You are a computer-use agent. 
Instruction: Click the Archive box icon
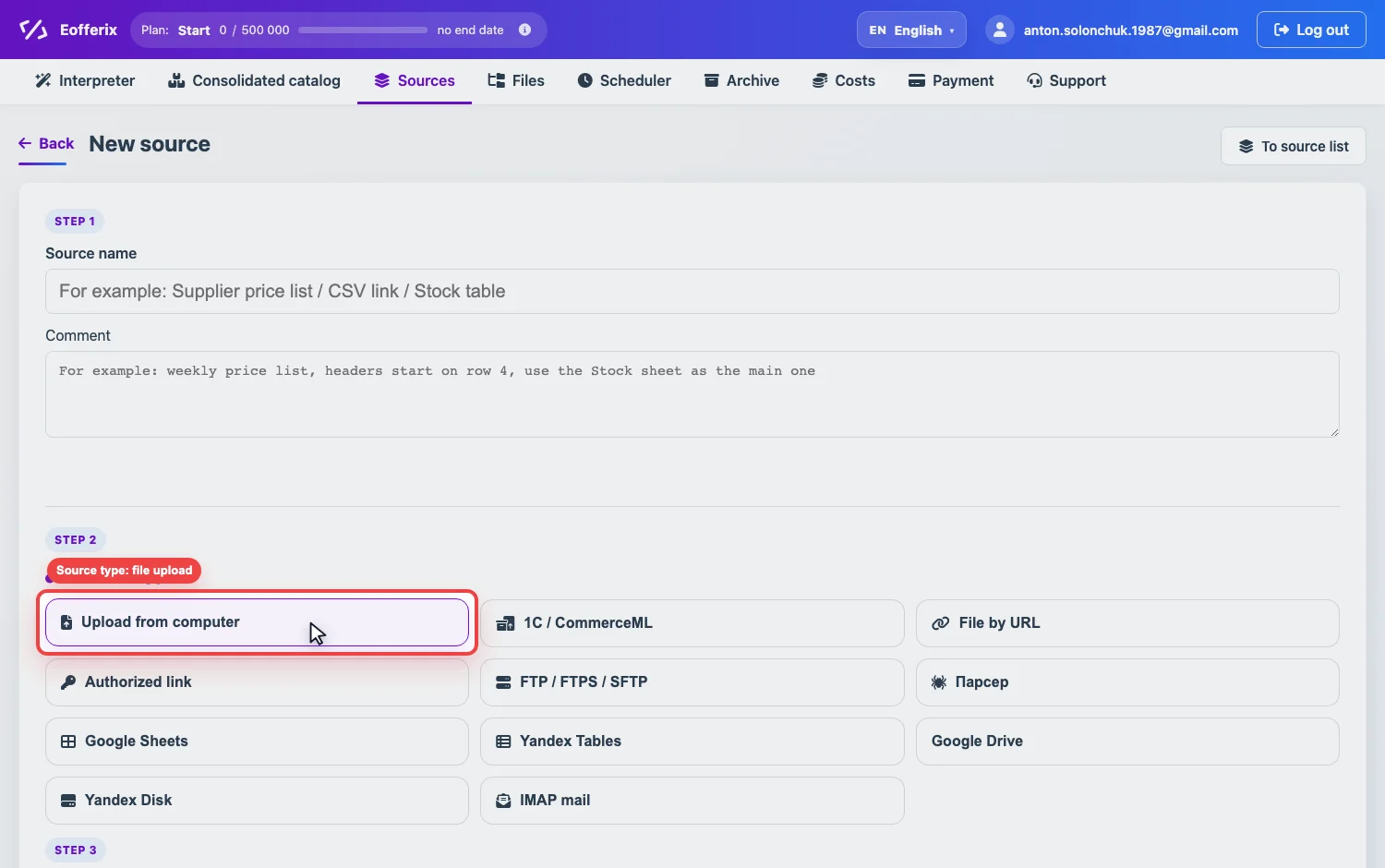[x=711, y=80]
